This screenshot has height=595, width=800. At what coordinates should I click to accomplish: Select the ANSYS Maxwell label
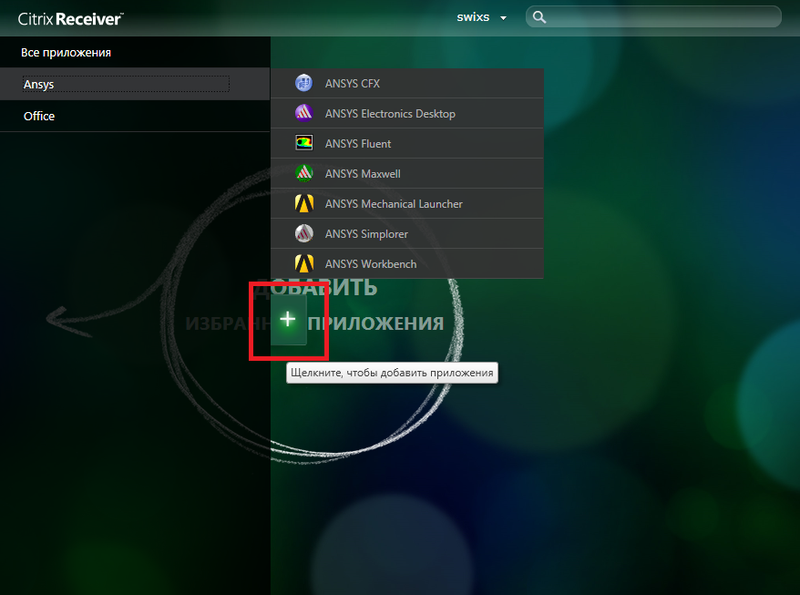pyautogui.click(x=363, y=174)
